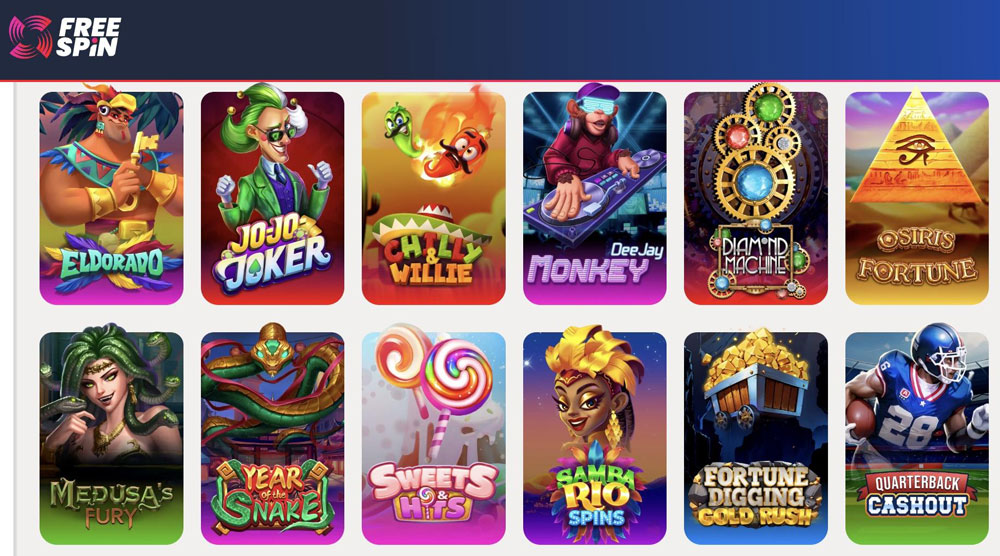
Task: Click the Free Spin swirl emblem
Action: coord(30,37)
